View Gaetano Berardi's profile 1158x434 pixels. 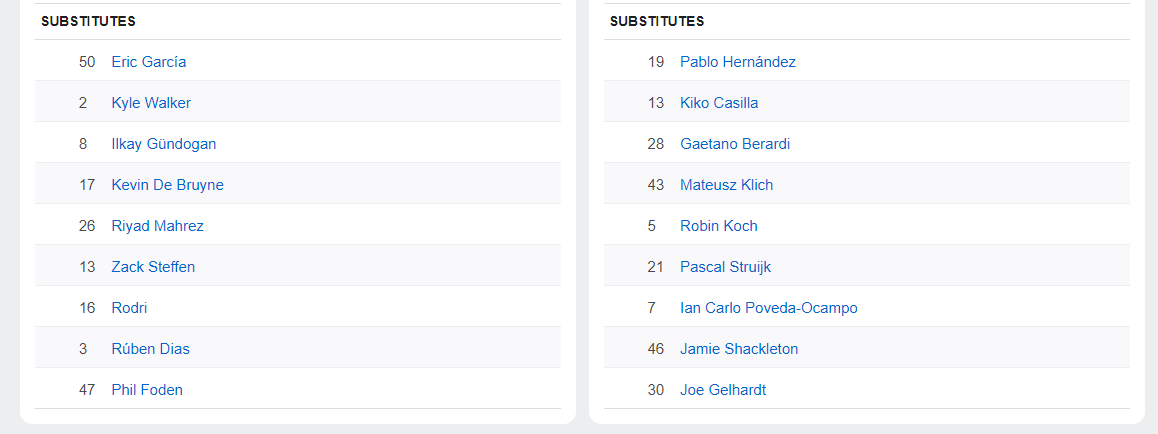coord(734,144)
